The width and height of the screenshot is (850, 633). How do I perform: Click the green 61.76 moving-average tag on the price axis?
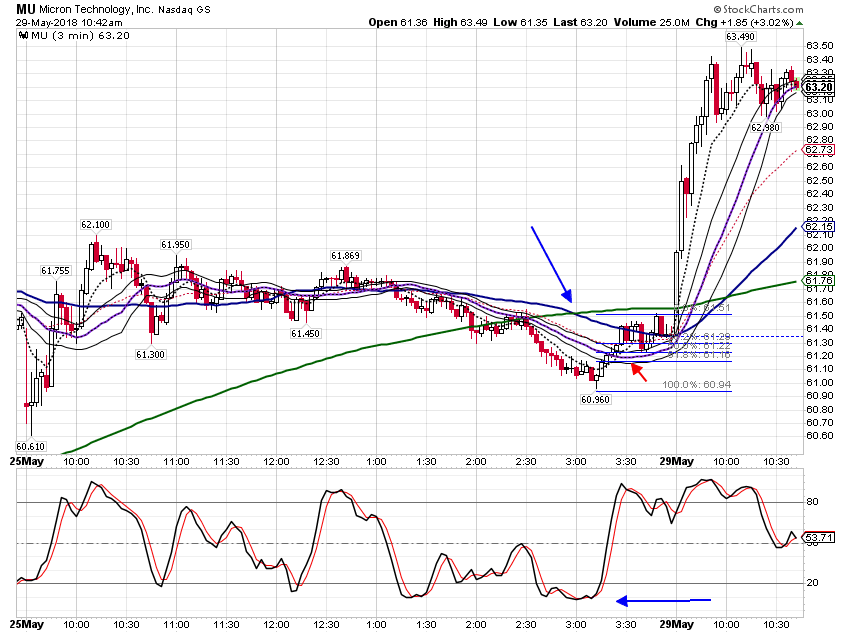point(819,280)
